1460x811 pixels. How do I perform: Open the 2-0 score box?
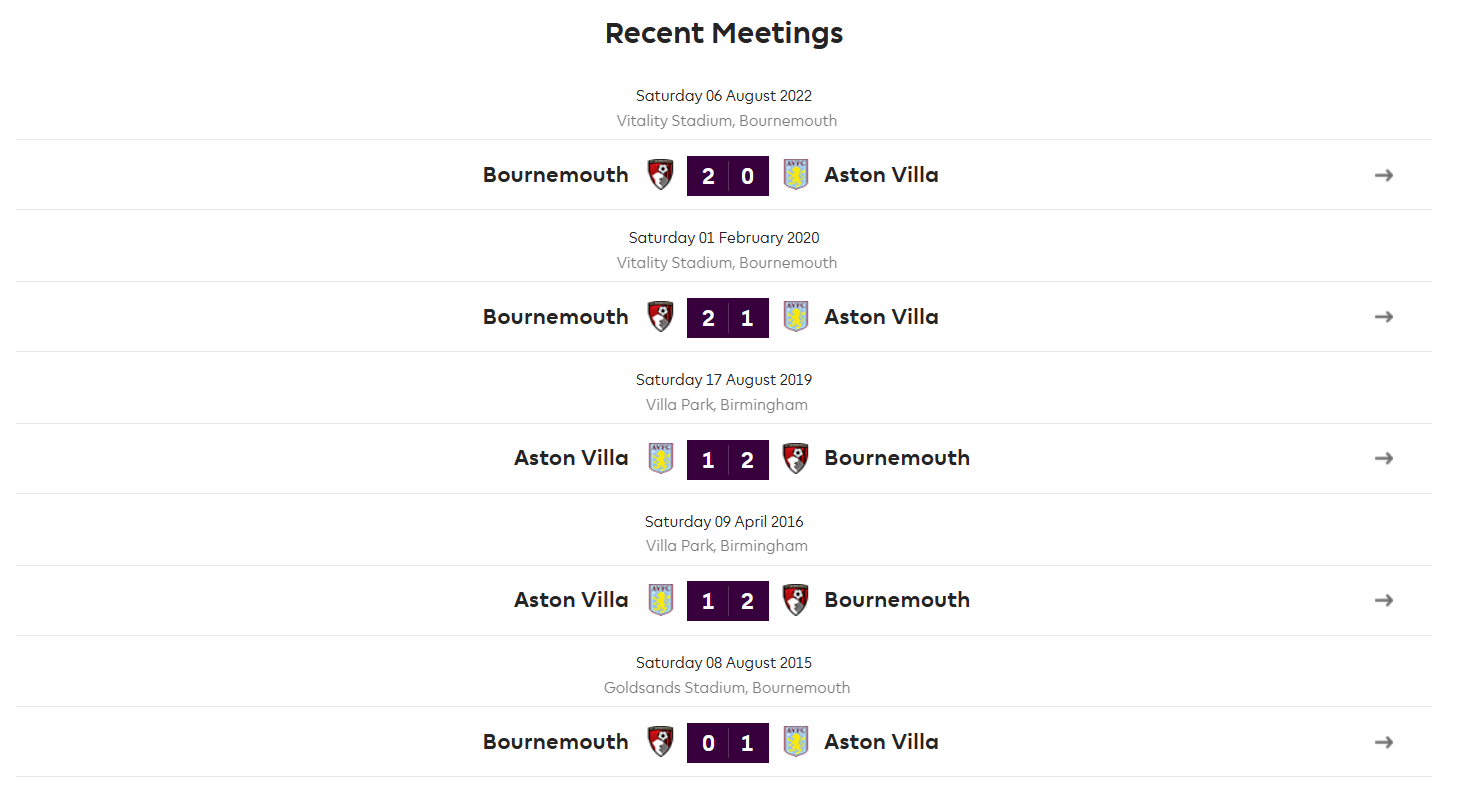pos(728,176)
